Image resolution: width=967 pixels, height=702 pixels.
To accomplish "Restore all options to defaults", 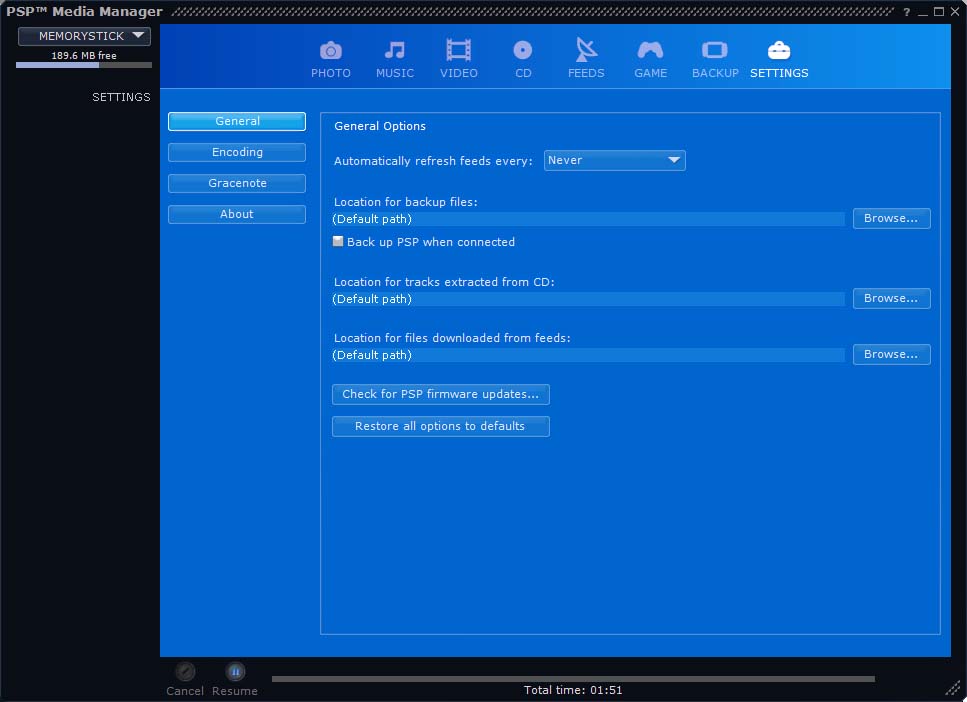I will pos(440,426).
